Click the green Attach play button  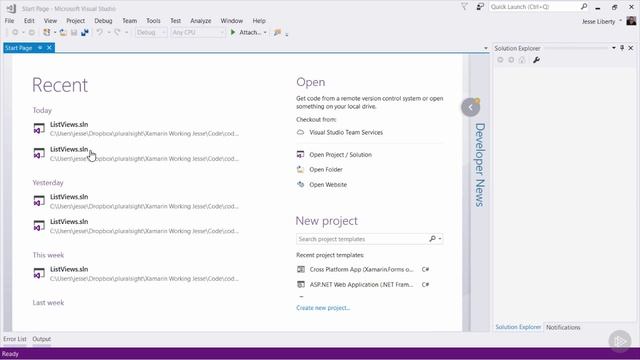click(233, 32)
